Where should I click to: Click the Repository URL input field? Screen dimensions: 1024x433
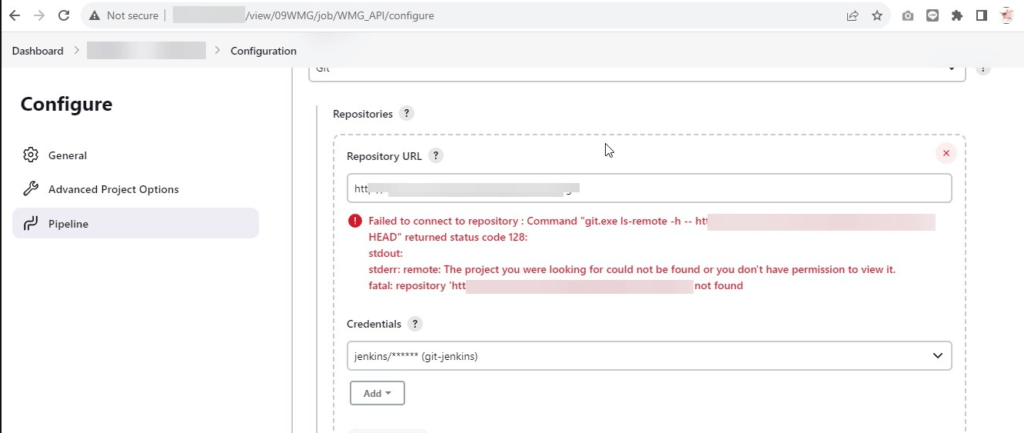coord(649,189)
